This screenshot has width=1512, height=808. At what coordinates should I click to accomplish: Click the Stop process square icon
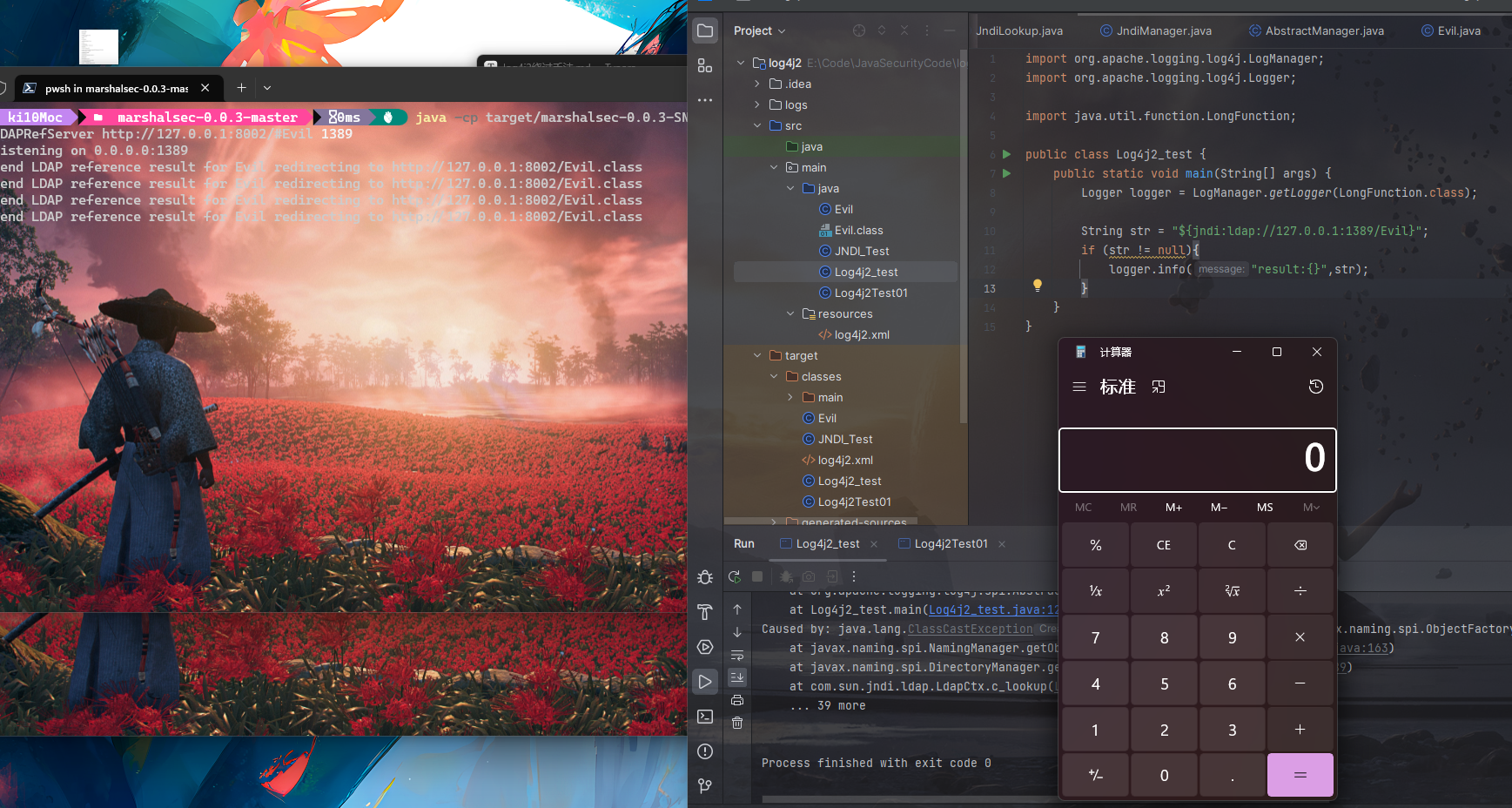pyautogui.click(x=757, y=576)
